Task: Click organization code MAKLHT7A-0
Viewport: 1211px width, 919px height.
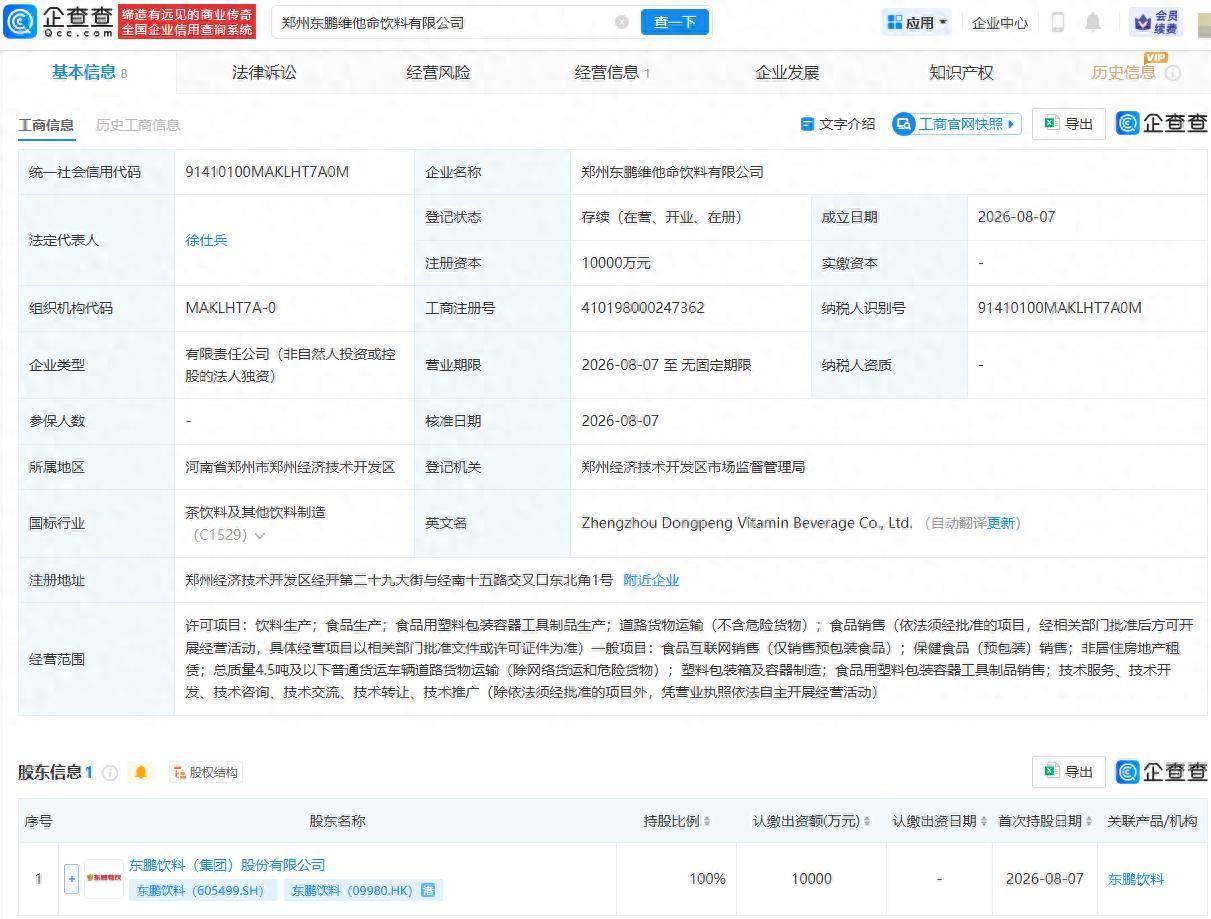Action: [x=231, y=308]
